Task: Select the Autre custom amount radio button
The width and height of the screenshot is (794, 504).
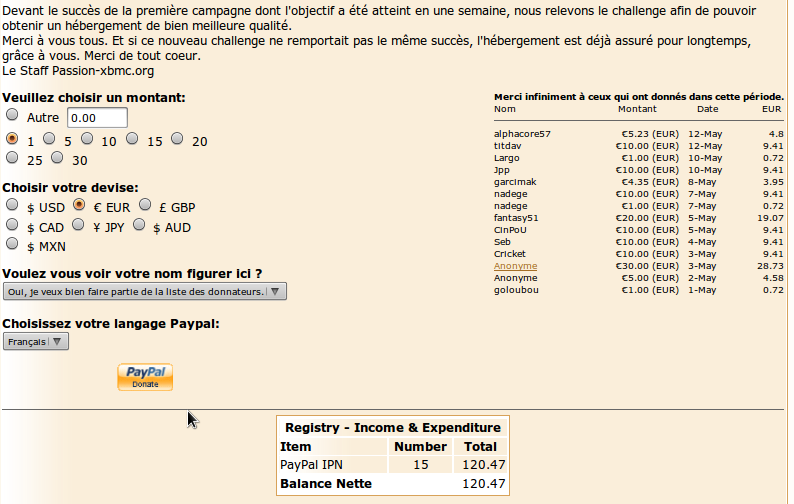Action: coord(13,116)
